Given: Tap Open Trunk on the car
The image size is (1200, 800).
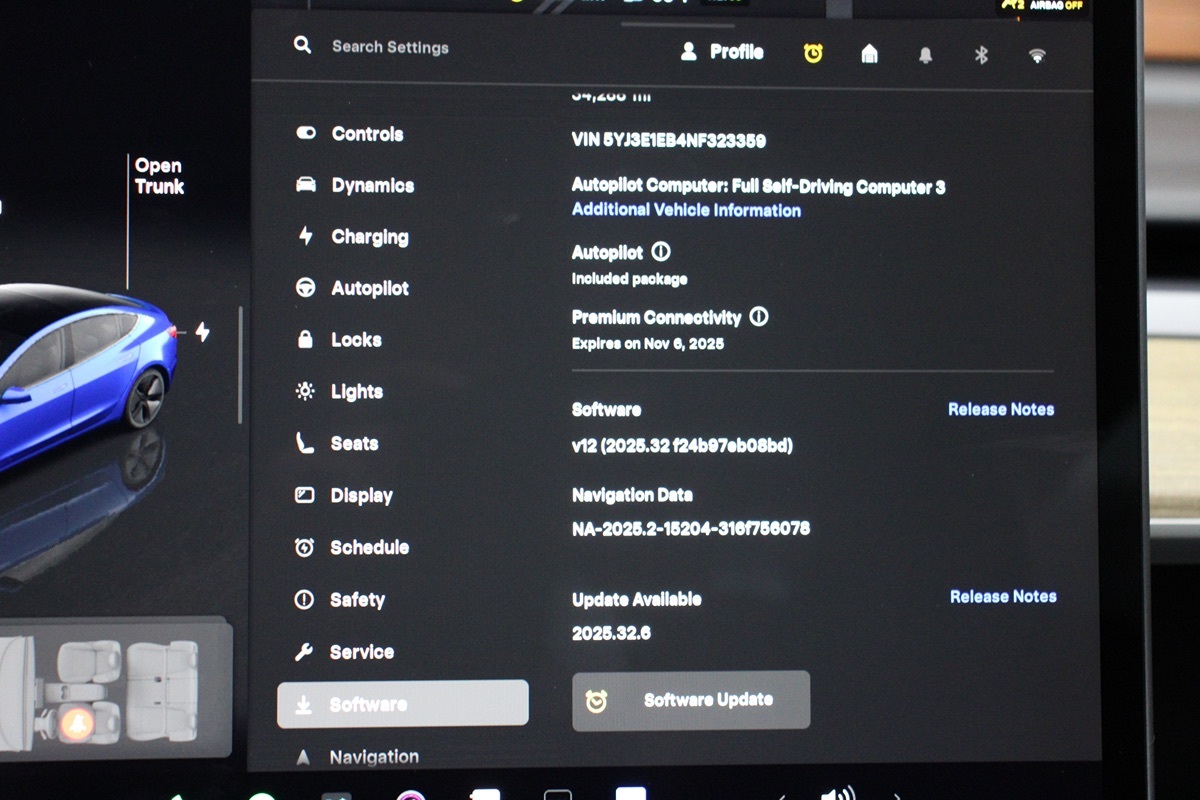Looking at the screenshot, I should click(x=159, y=176).
